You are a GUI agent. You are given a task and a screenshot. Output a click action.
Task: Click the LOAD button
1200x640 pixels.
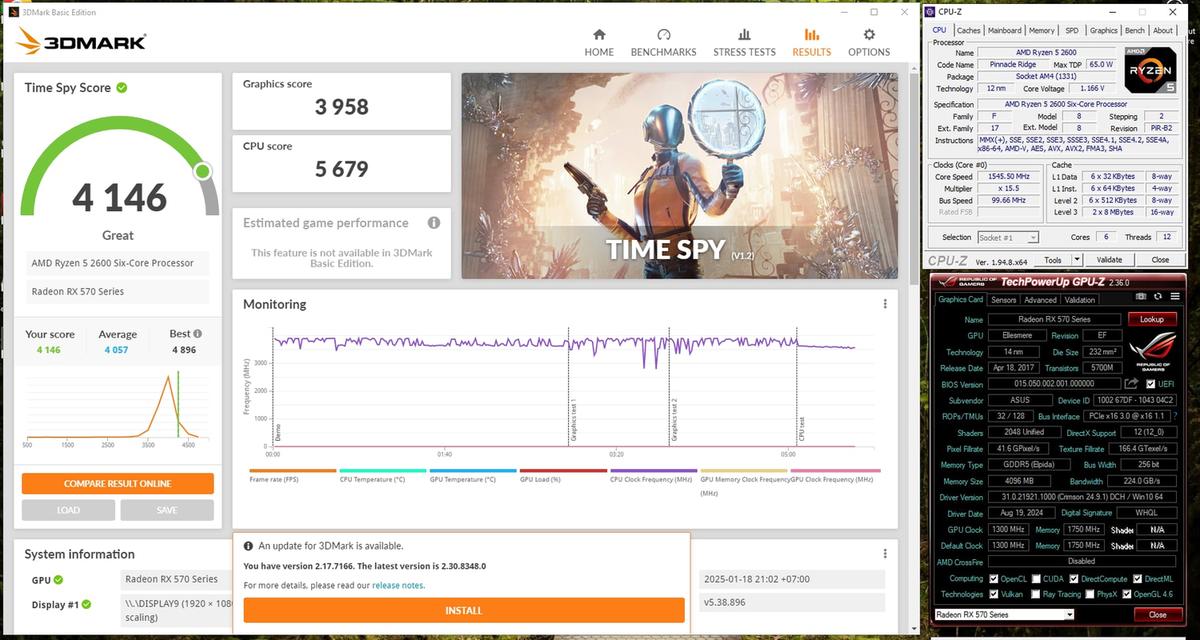point(68,510)
